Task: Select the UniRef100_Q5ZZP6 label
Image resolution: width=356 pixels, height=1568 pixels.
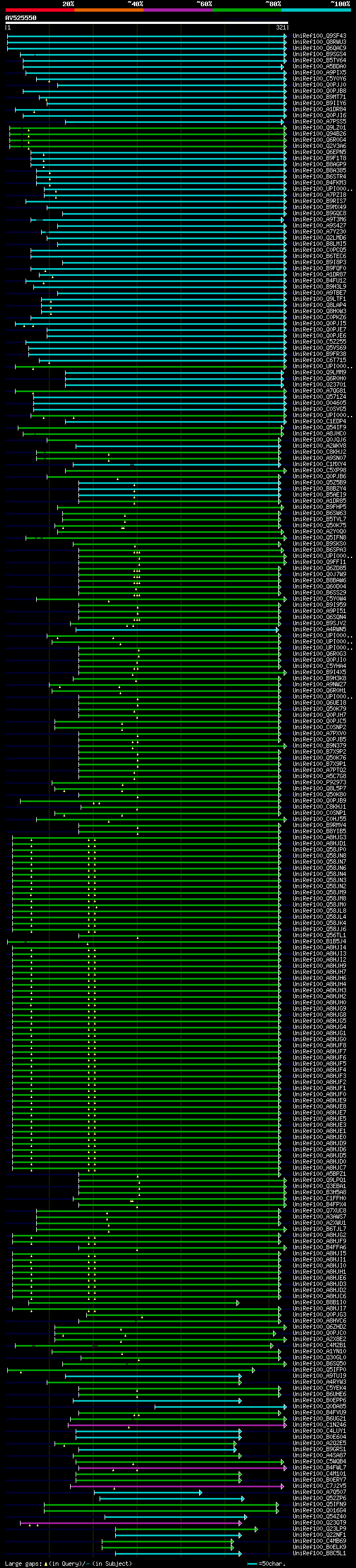Action: click(319, 1498)
